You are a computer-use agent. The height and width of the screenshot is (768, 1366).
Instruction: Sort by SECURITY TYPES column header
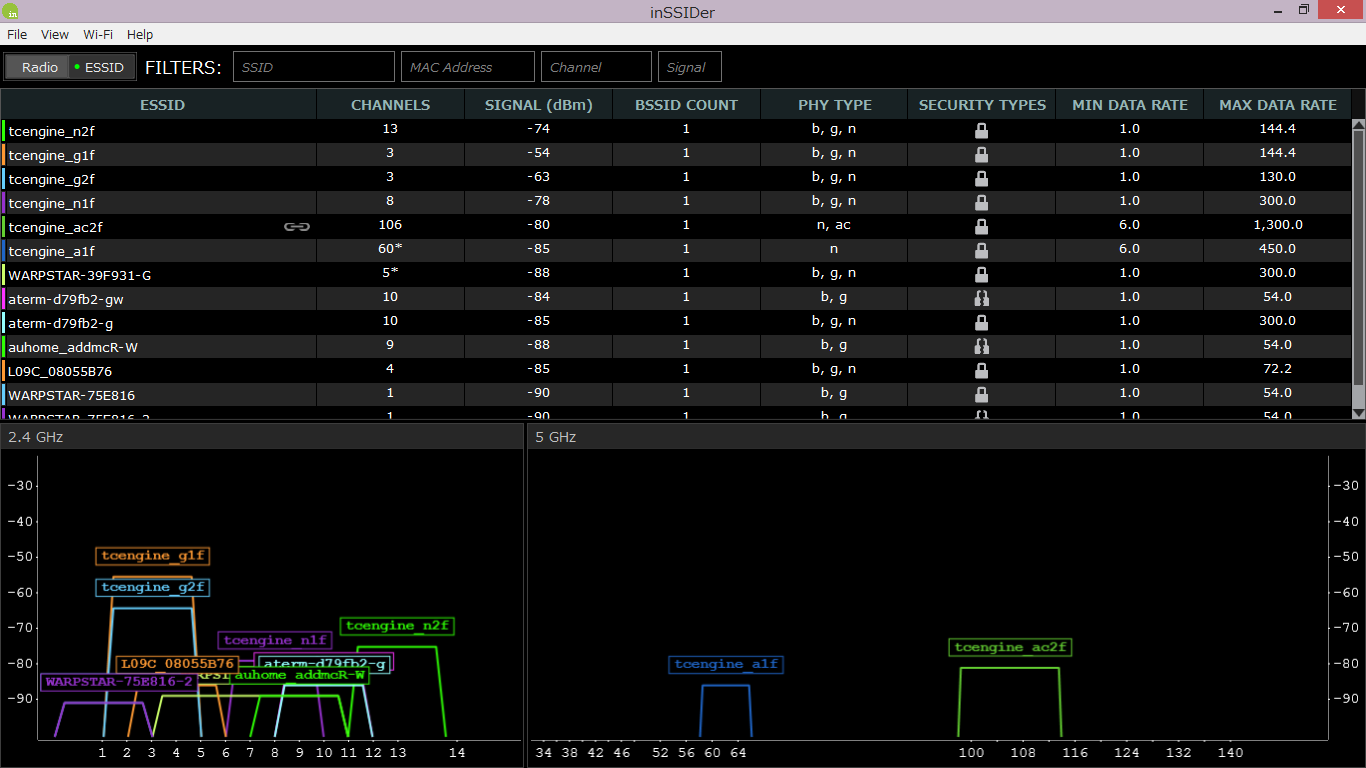pyautogui.click(x=982, y=104)
